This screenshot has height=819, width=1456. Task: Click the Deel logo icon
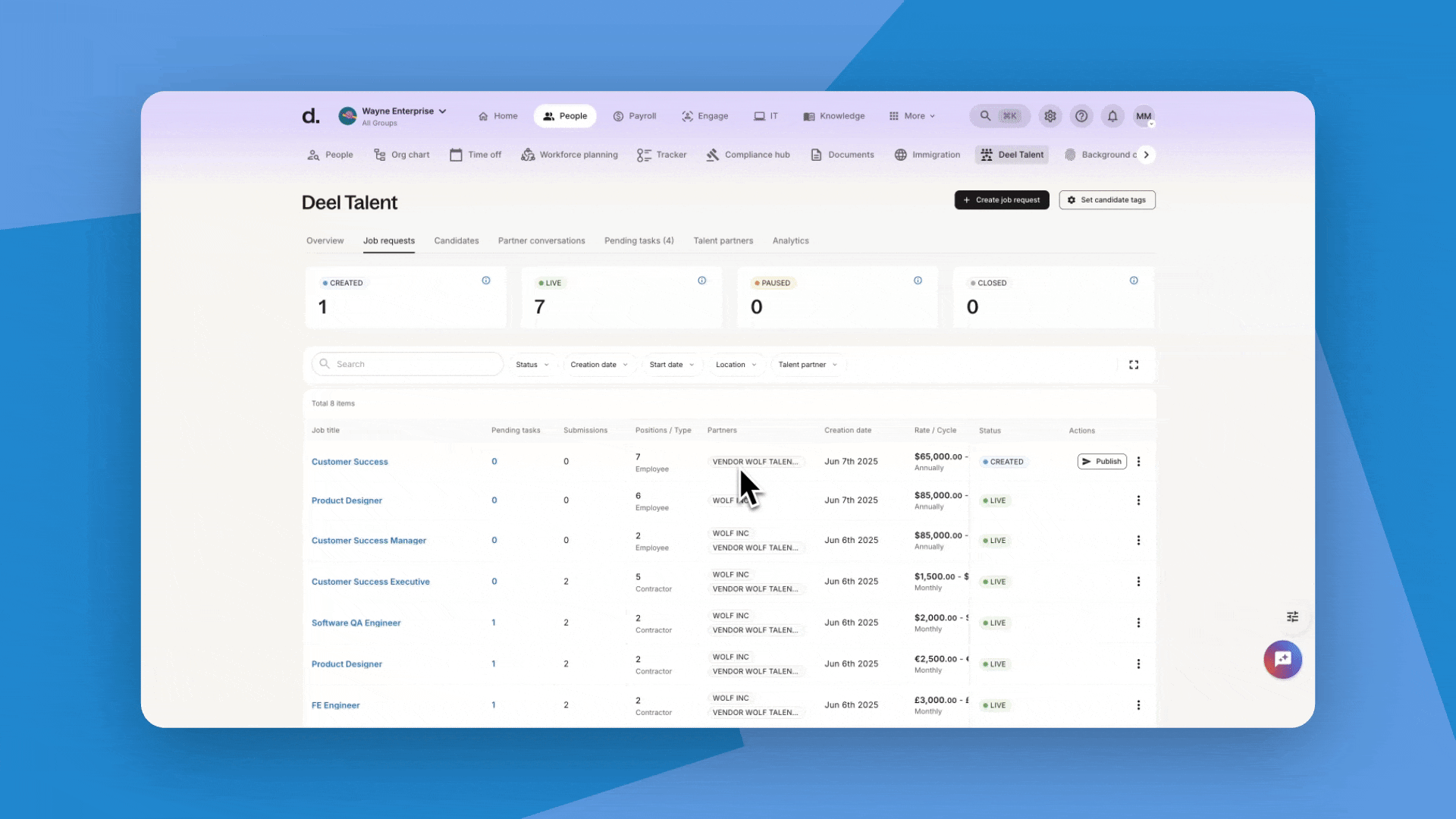coord(311,116)
